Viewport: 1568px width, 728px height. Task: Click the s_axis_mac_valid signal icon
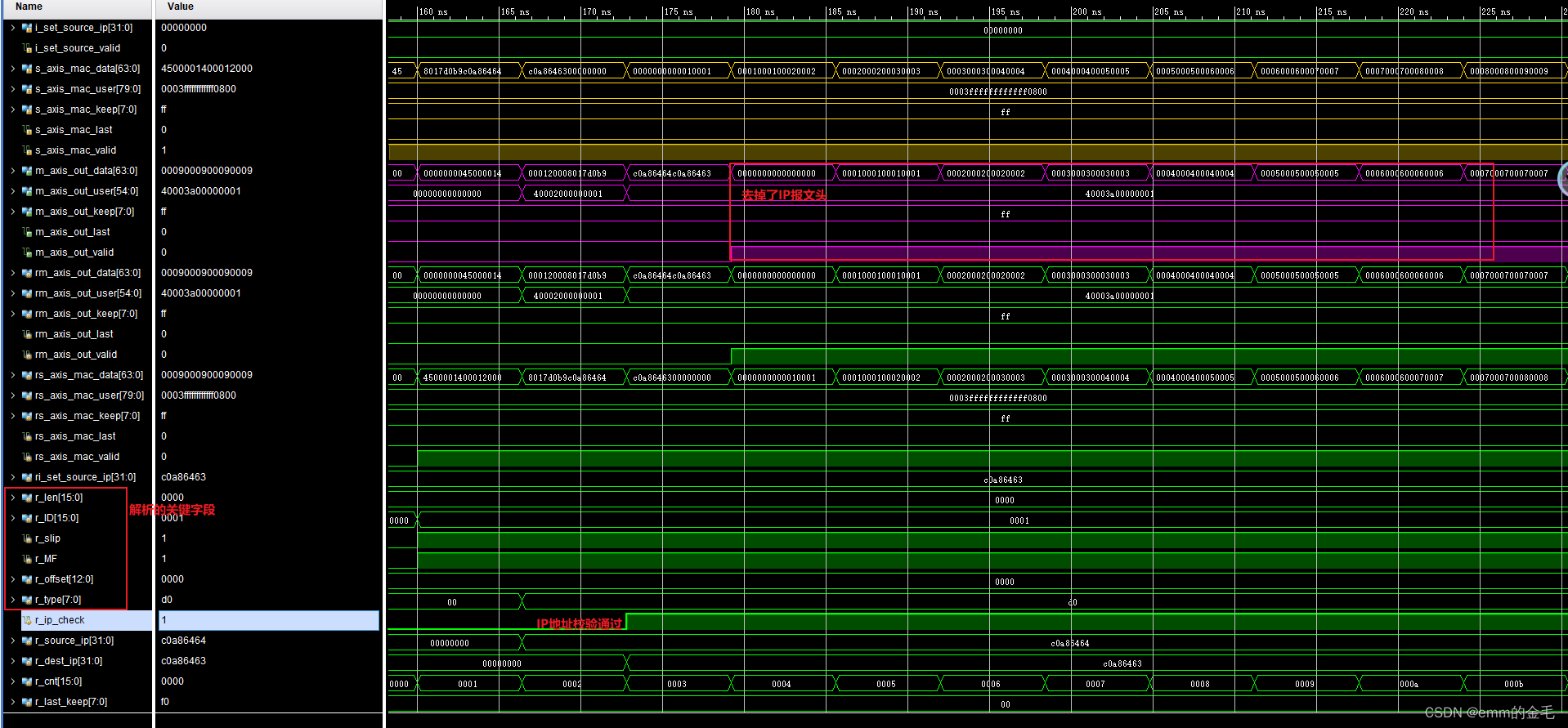pos(27,150)
